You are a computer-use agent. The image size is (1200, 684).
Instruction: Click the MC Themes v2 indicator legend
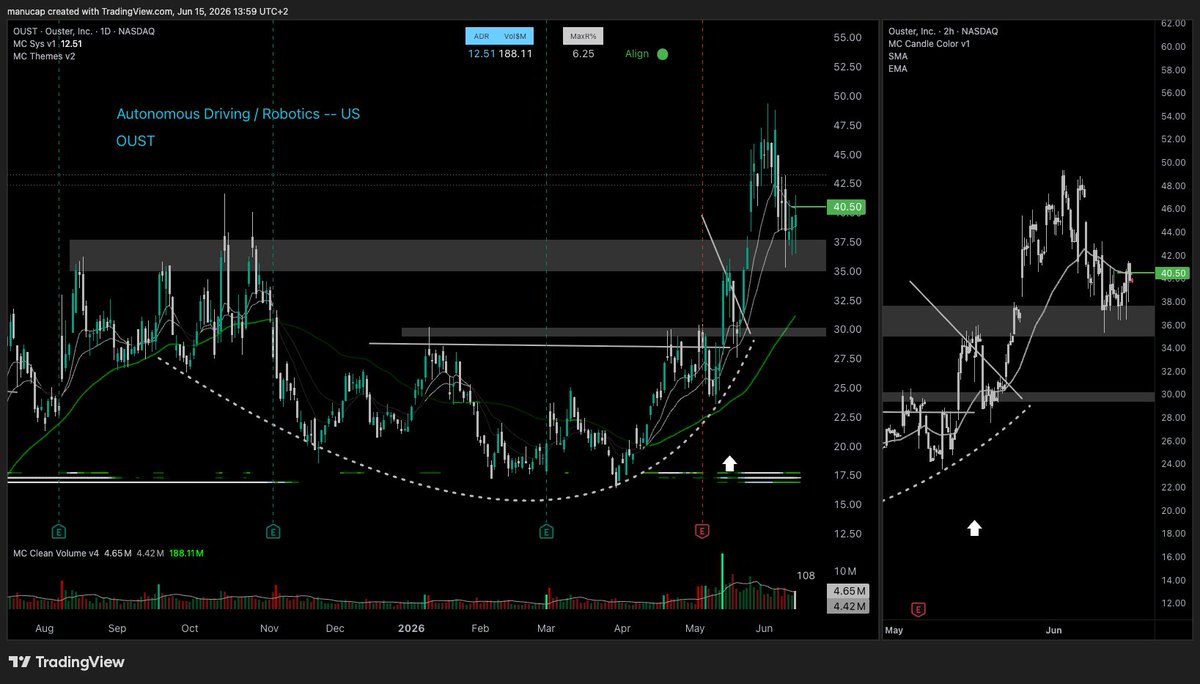(x=44, y=56)
